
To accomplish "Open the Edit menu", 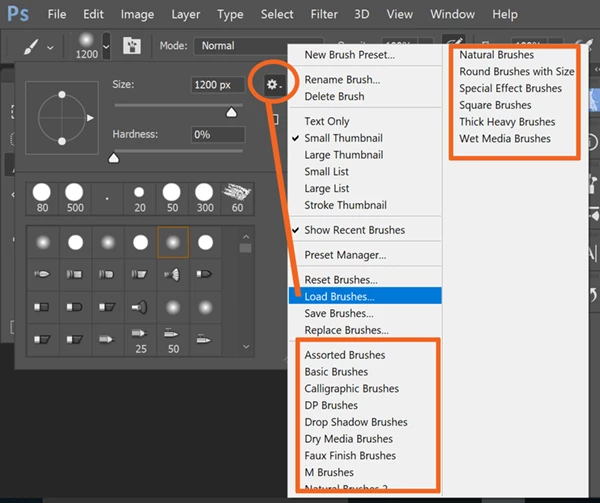I will pyautogui.click(x=93, y=15).
